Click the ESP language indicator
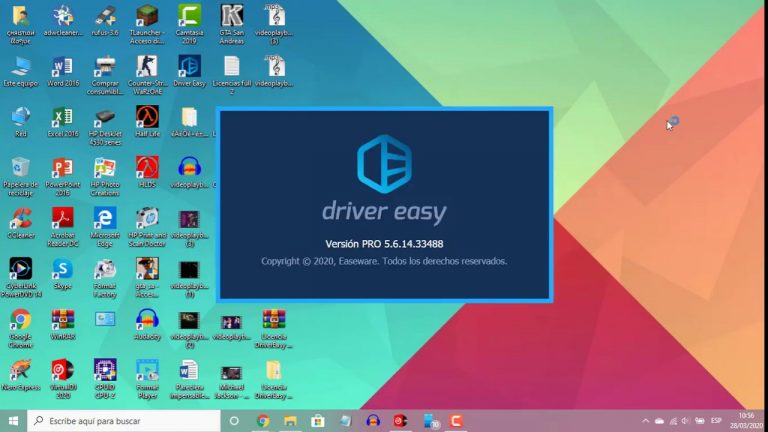Image resolution: width=768 pixels, height=432 pixels. (x=716, y=421)
